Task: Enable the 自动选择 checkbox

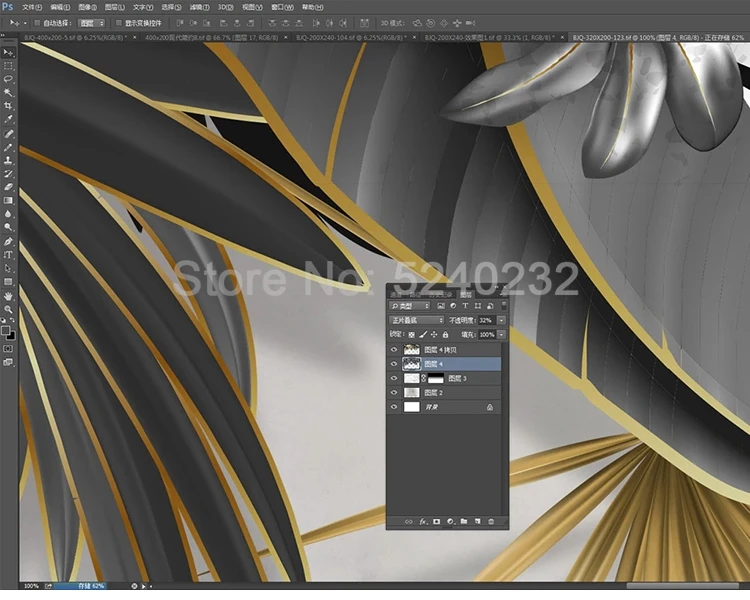Action: 37,22
